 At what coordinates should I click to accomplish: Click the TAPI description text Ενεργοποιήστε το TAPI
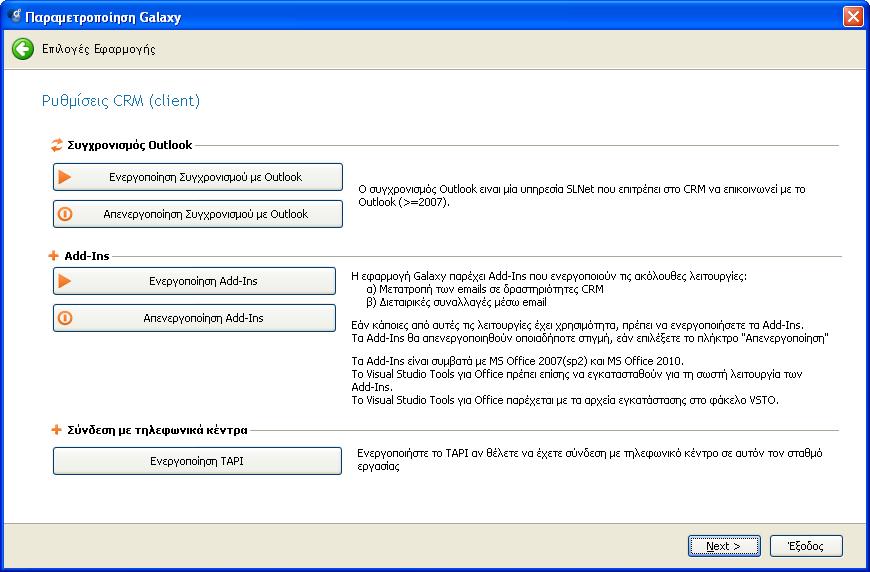click(589, 459)
